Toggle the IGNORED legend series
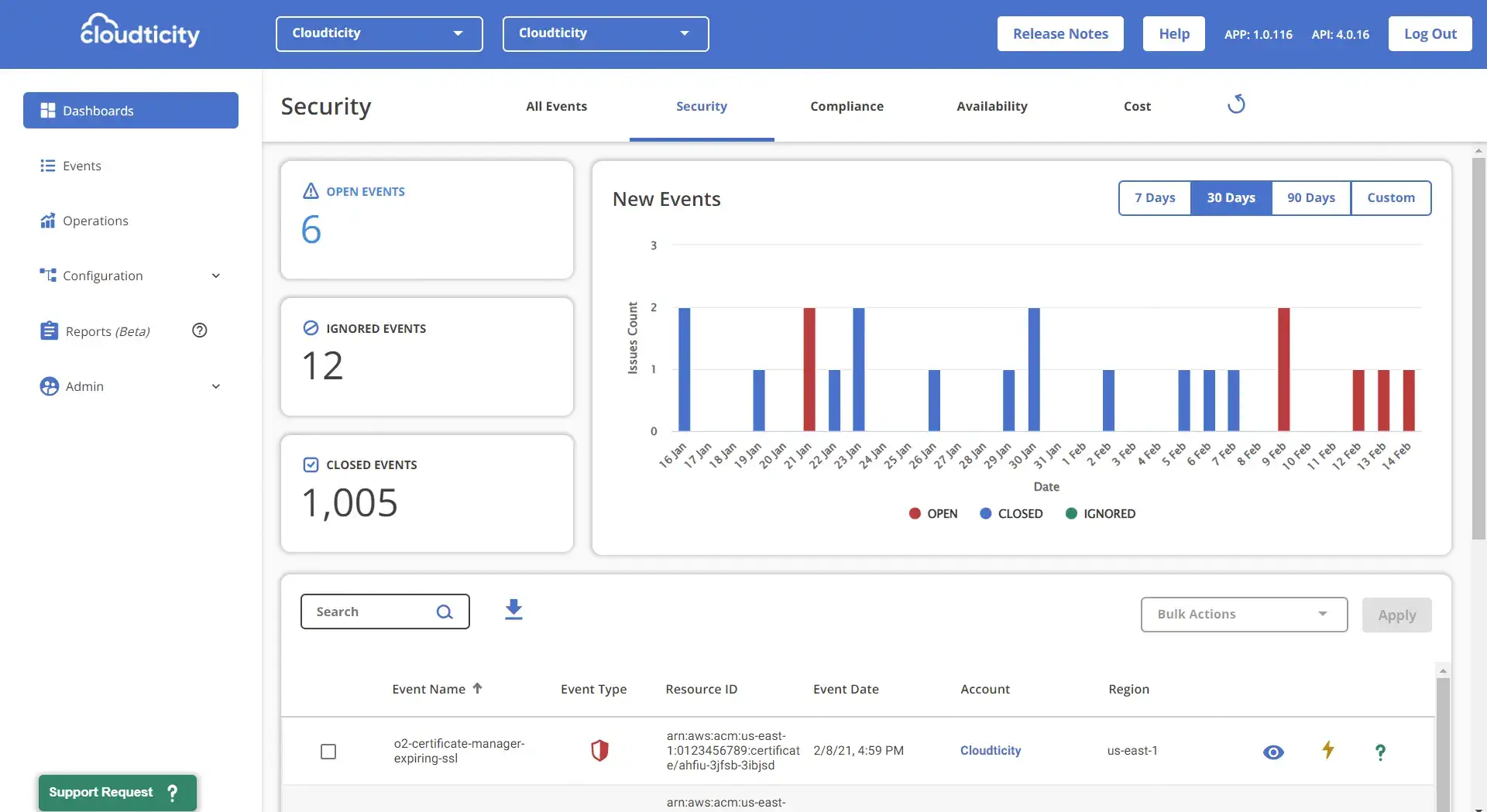1487x812 pixels. tap(1101, 513)
